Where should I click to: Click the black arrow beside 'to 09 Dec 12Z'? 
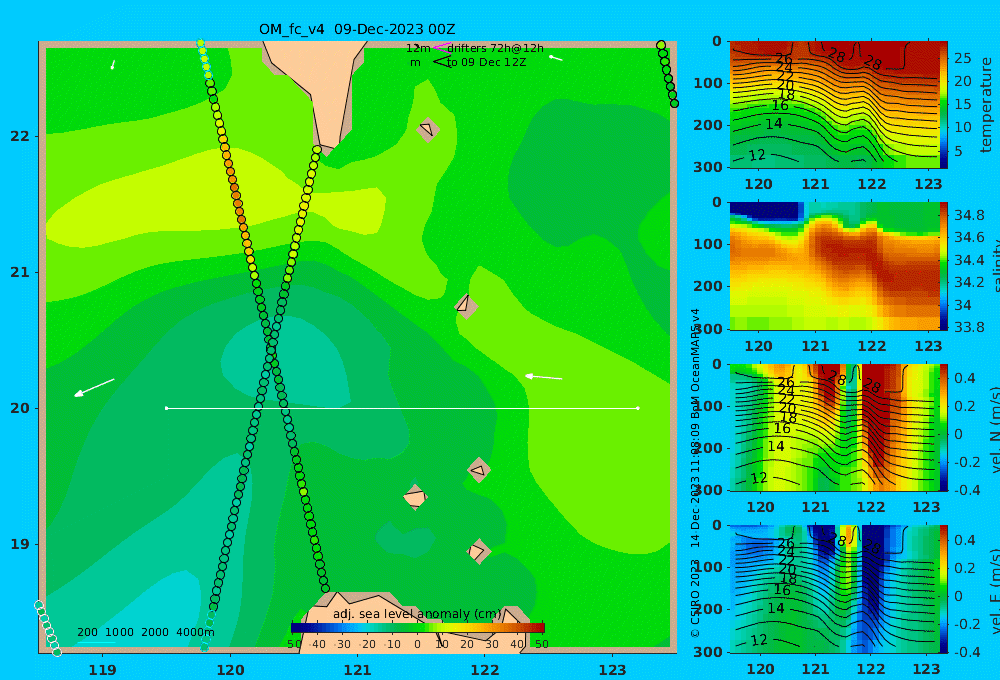click(441, 62)
